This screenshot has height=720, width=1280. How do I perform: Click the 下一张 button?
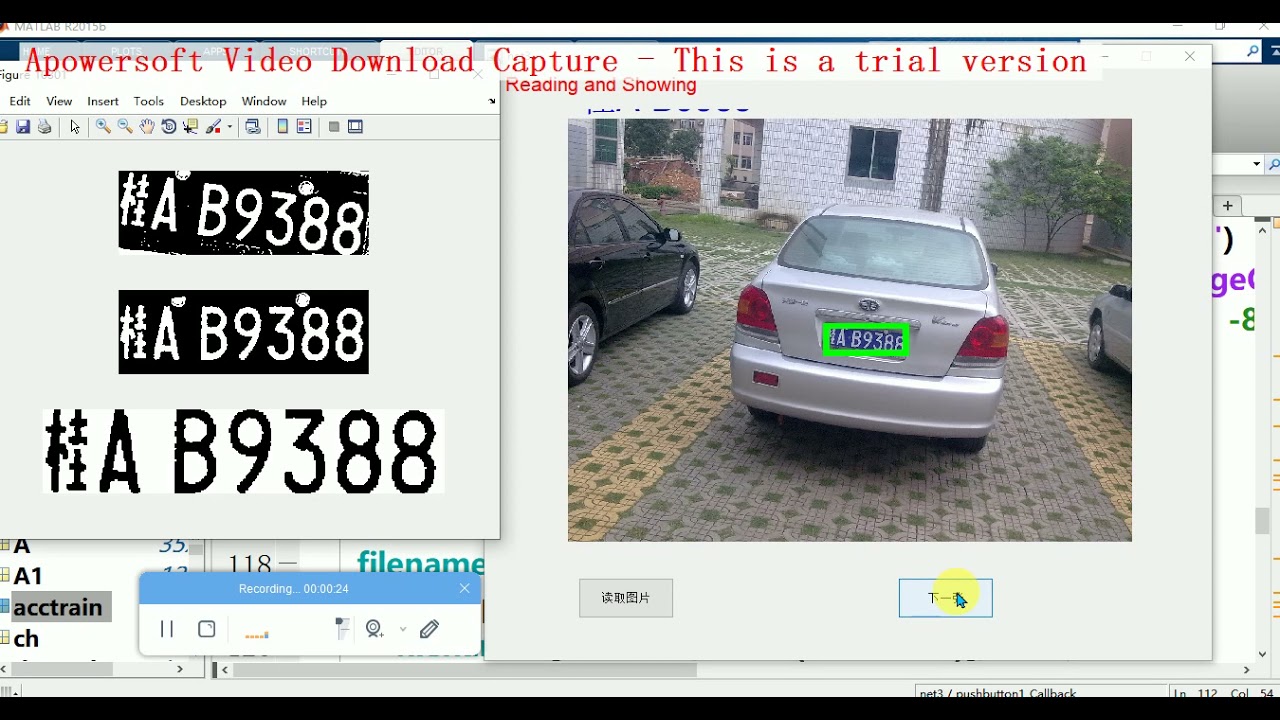946,598
